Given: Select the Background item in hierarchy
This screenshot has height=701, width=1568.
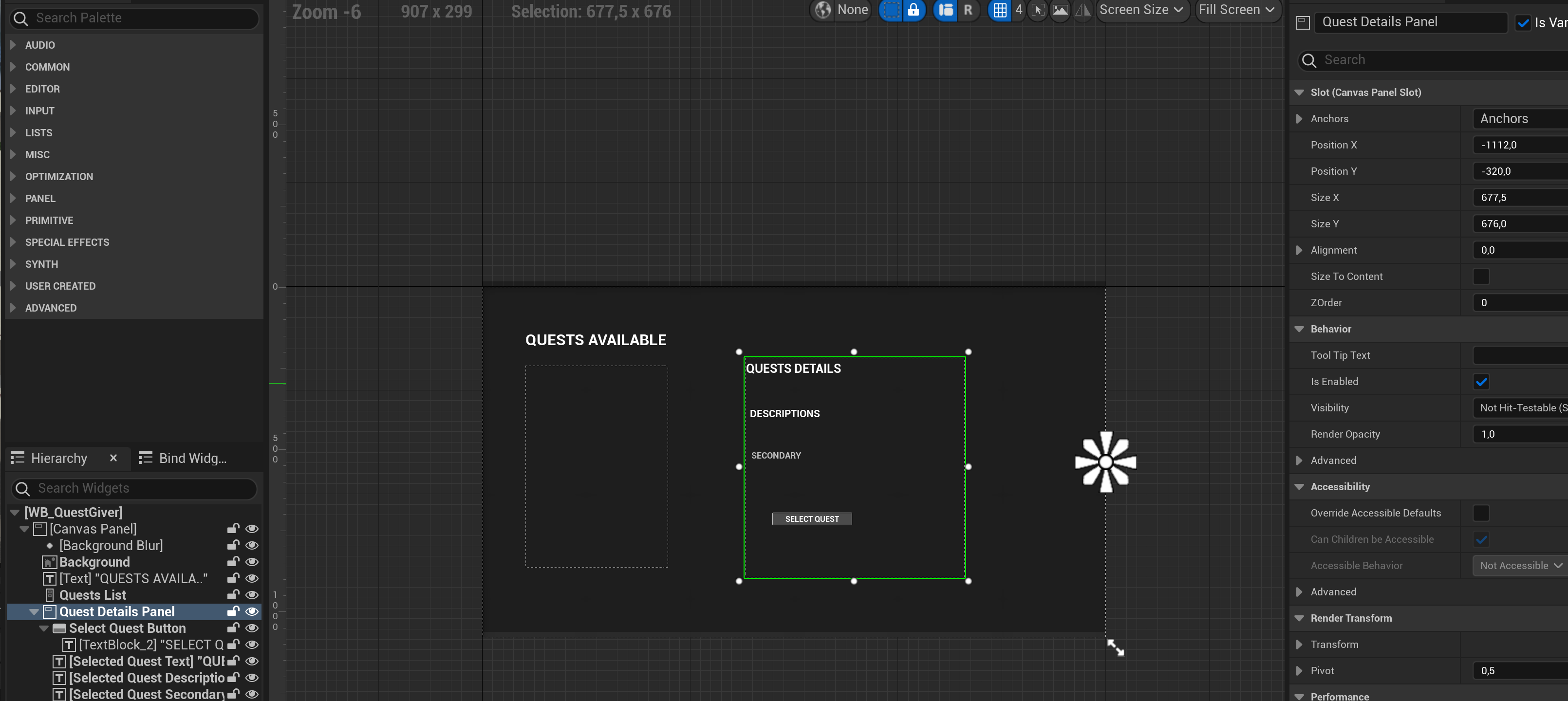Looking at the screenshot, I should coord(94,562).
